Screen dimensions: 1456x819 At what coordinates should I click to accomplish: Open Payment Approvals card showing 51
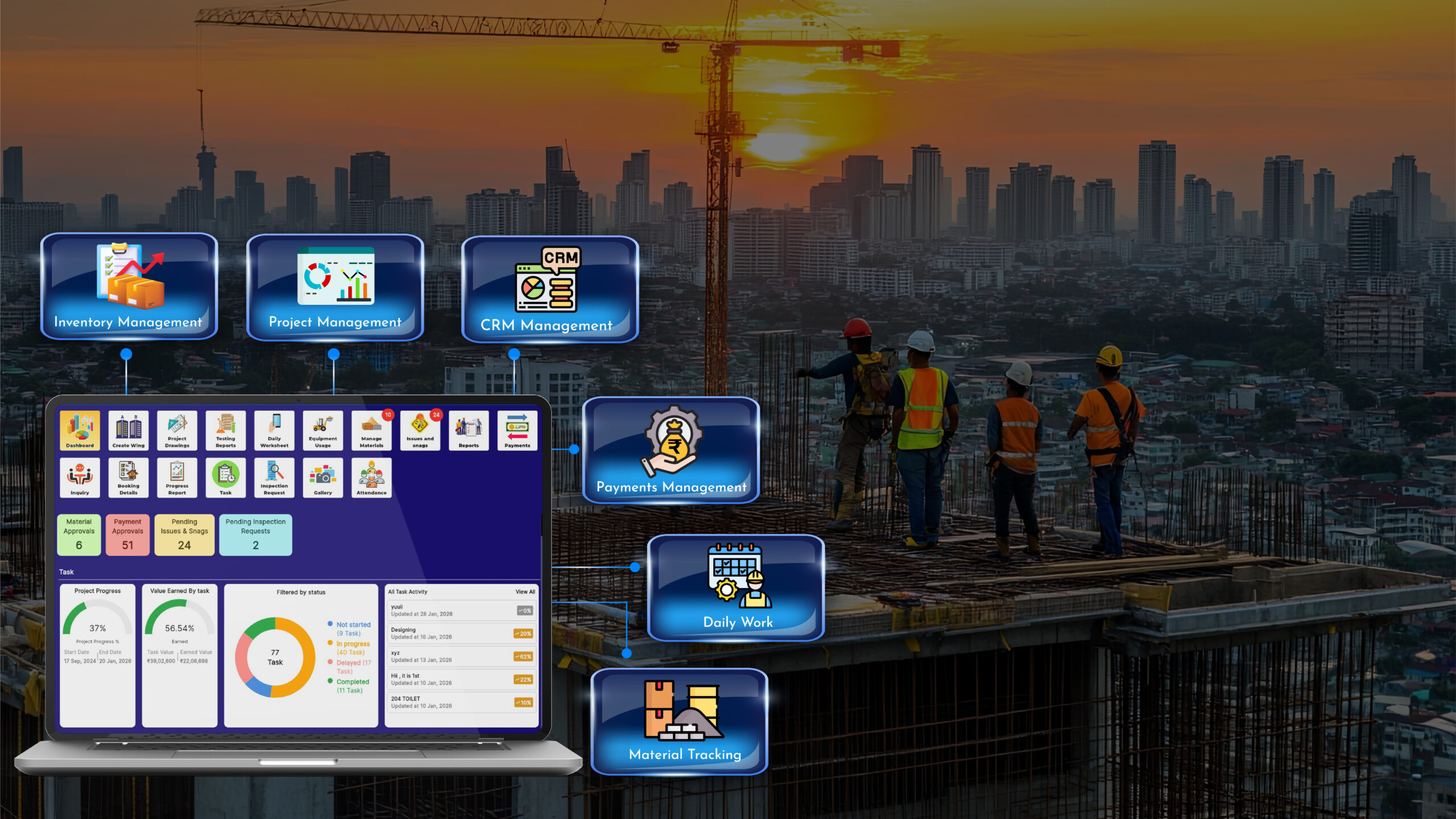coord(127,535)
